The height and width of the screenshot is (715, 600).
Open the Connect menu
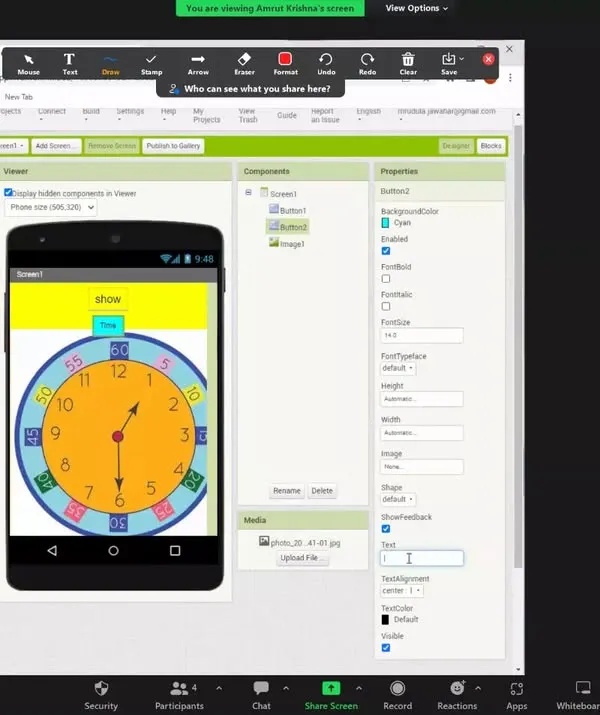tap(52, 111)
